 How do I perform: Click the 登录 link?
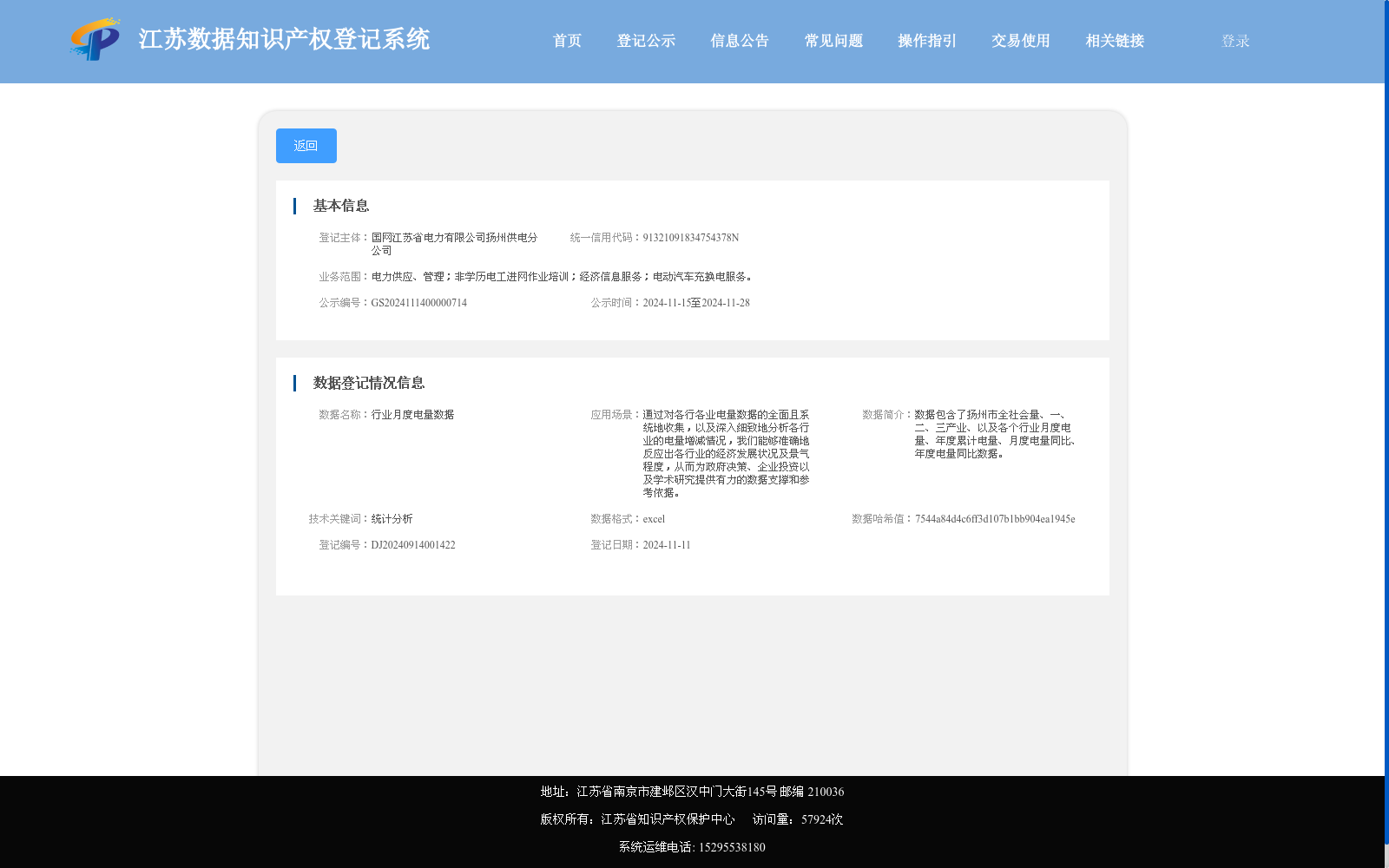tap(1235, 41)
